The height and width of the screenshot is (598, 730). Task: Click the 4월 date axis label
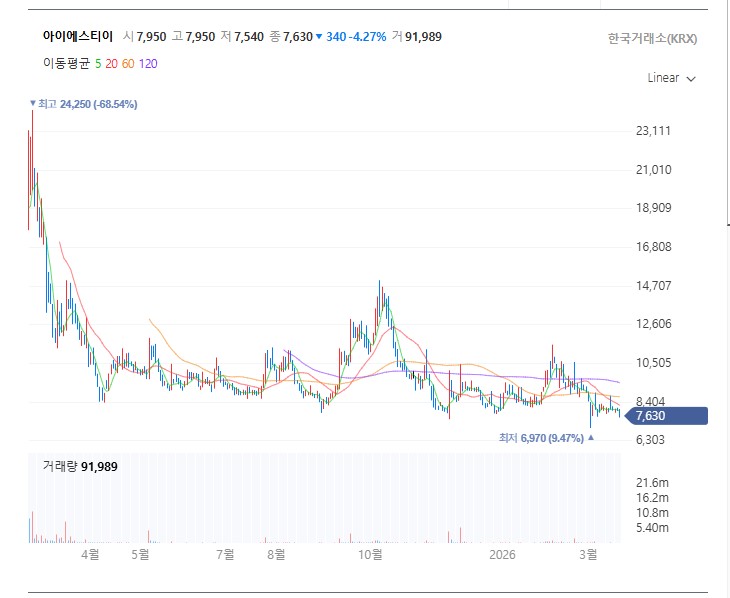(90, 554)
